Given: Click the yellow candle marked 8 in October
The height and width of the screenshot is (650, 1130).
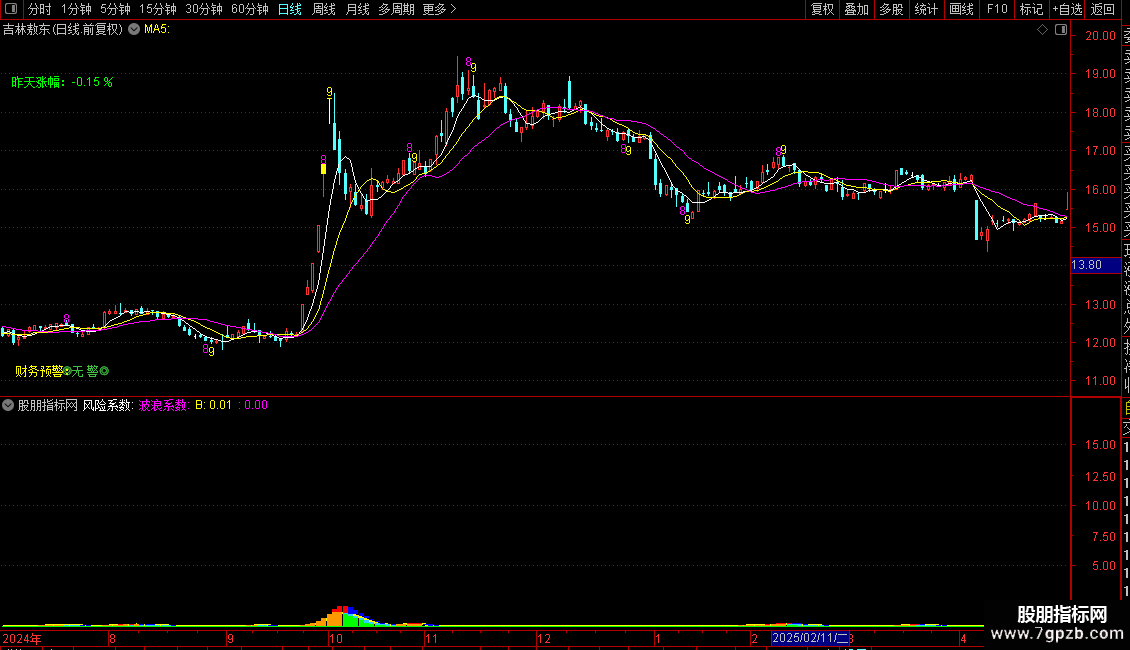Looking at the screenshot, I should click(x=324, y=169).
